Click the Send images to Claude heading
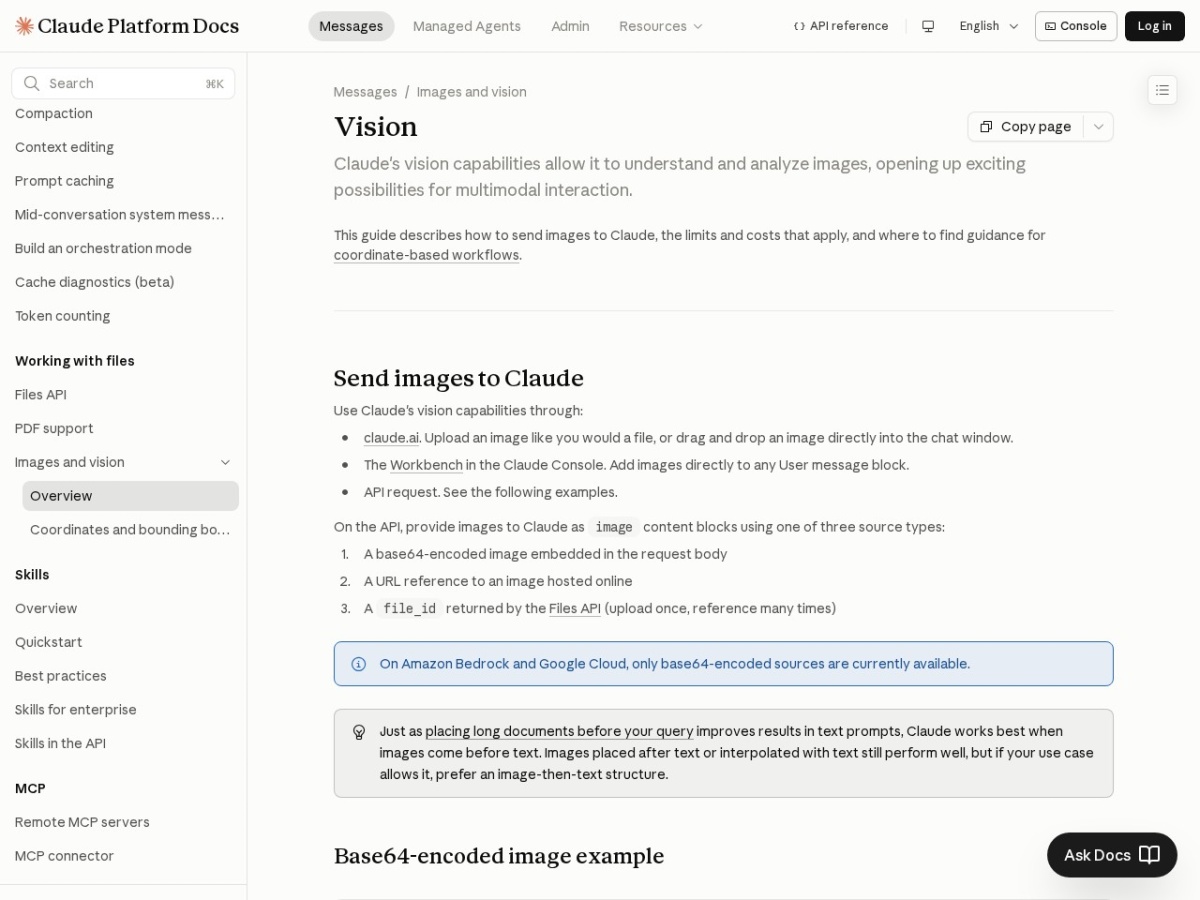This screenshot has height=900, width=1200. 459,378
